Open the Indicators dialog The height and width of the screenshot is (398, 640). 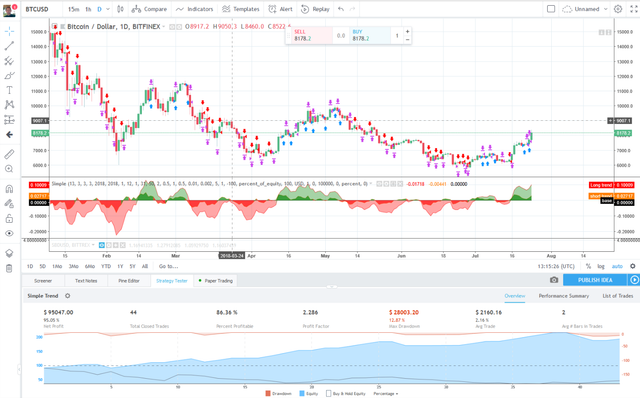point(195,9)
